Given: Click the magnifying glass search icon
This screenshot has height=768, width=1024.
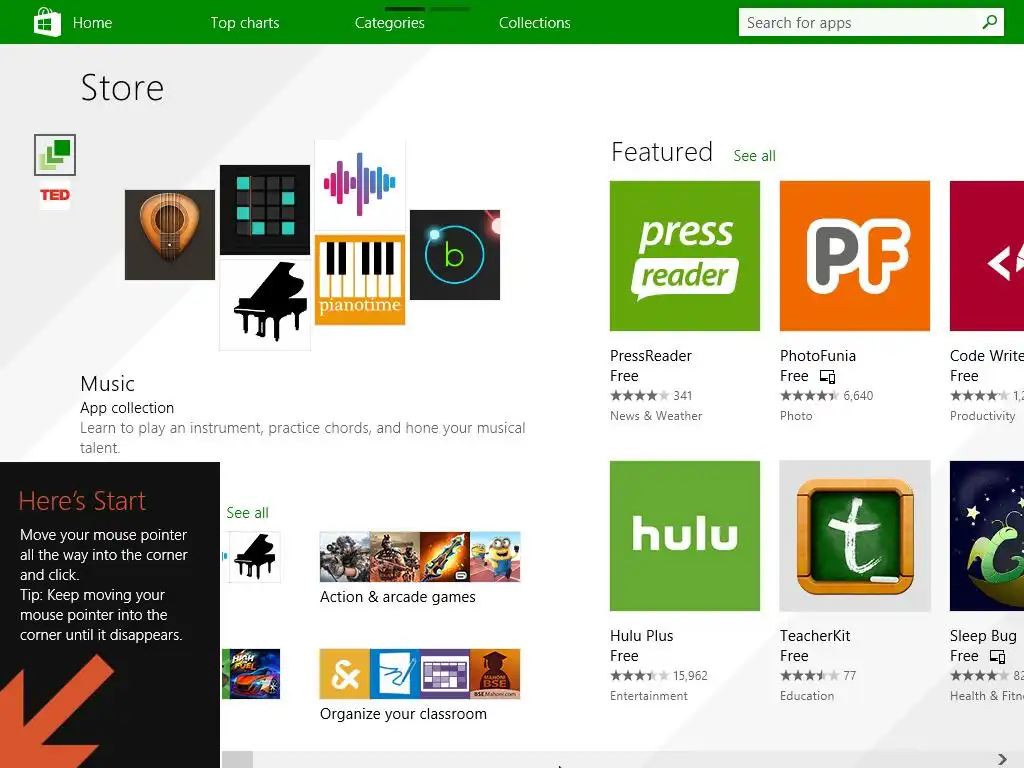Looking at the screenshot, I should pyautogui.click(x=989, y=22).
